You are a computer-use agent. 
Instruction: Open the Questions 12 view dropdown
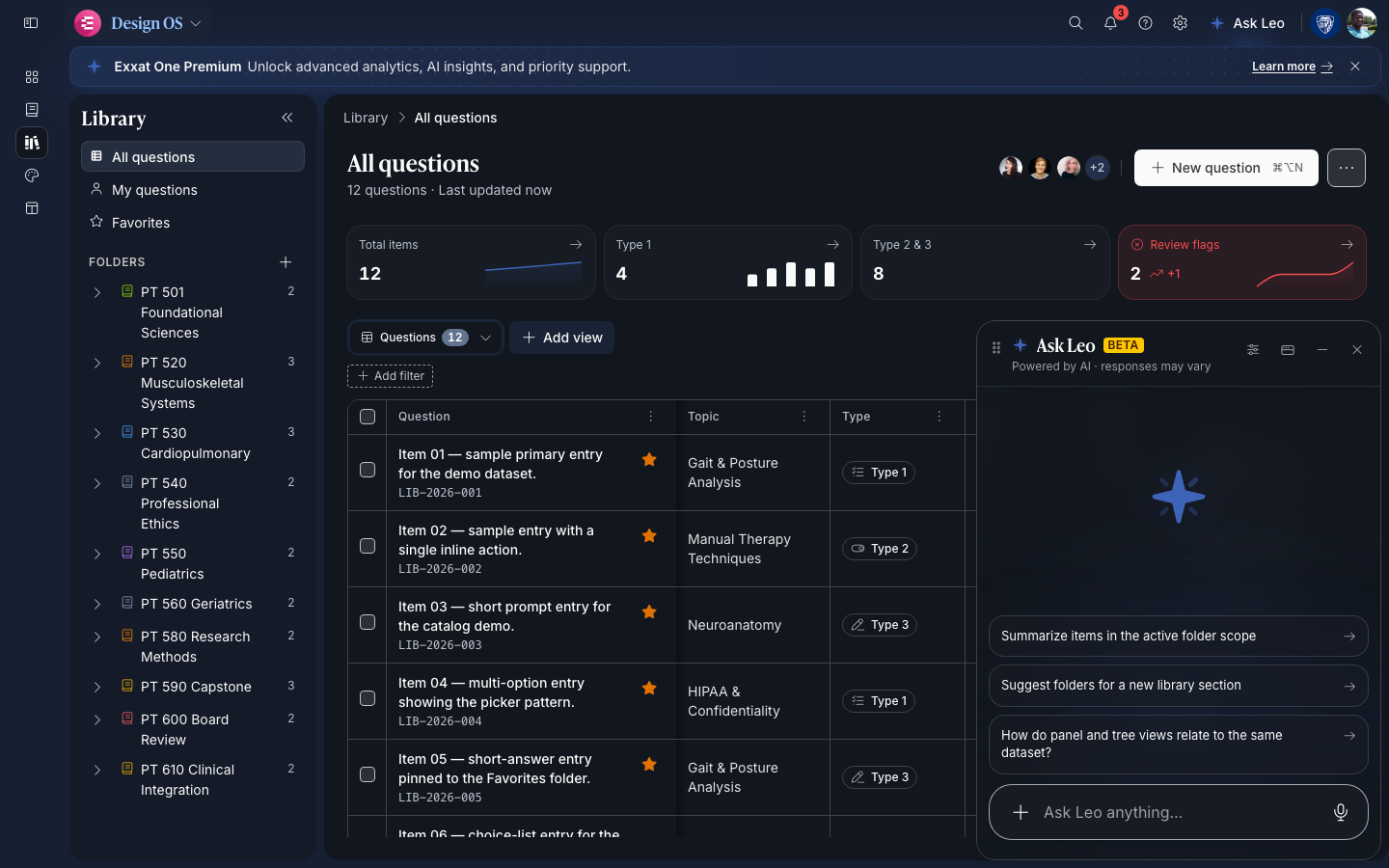point(425,338)
